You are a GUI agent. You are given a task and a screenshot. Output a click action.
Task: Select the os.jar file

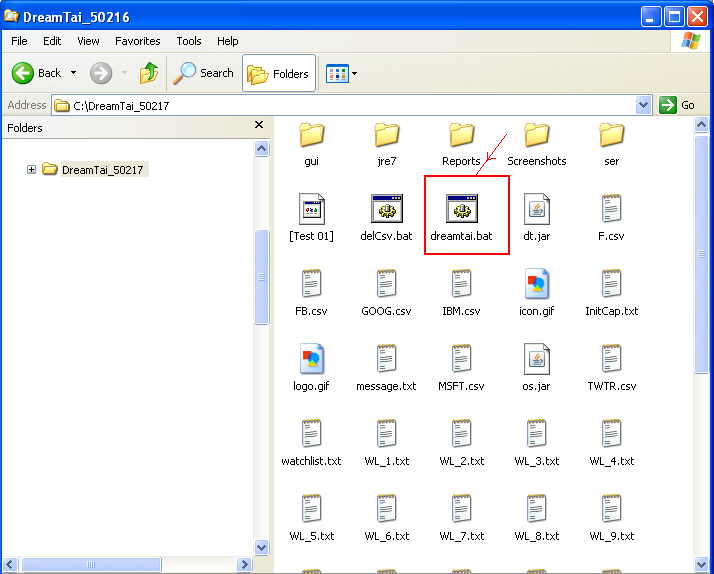(536, 368)
